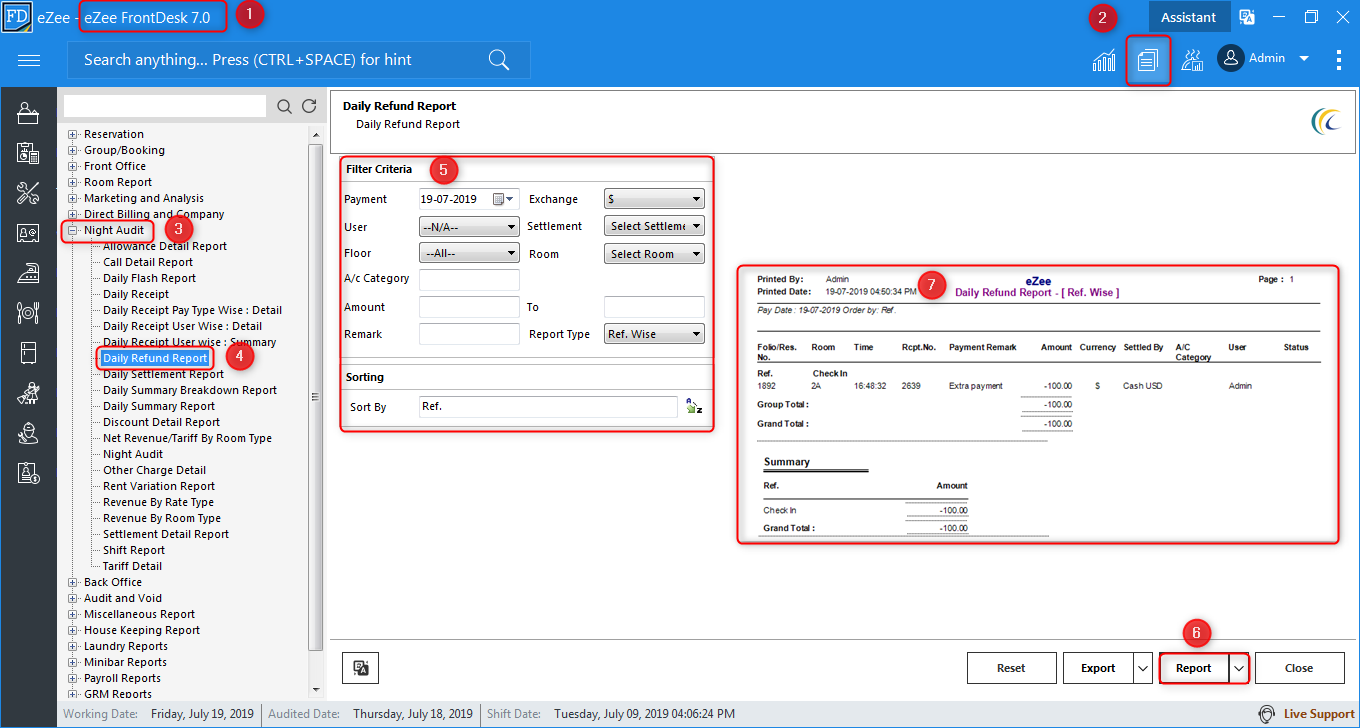Open the Floor dropdown
The image size is (1360, 728).
[x=469, y=254]
